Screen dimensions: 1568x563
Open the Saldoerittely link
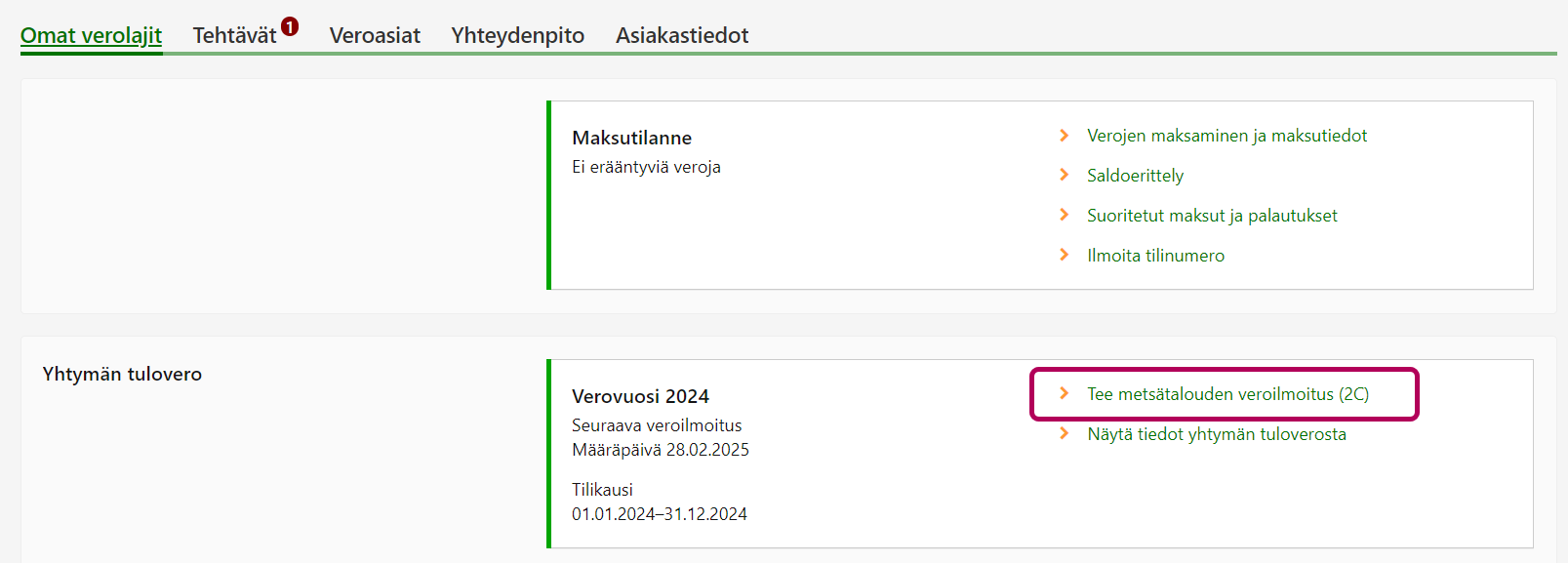1135,176
